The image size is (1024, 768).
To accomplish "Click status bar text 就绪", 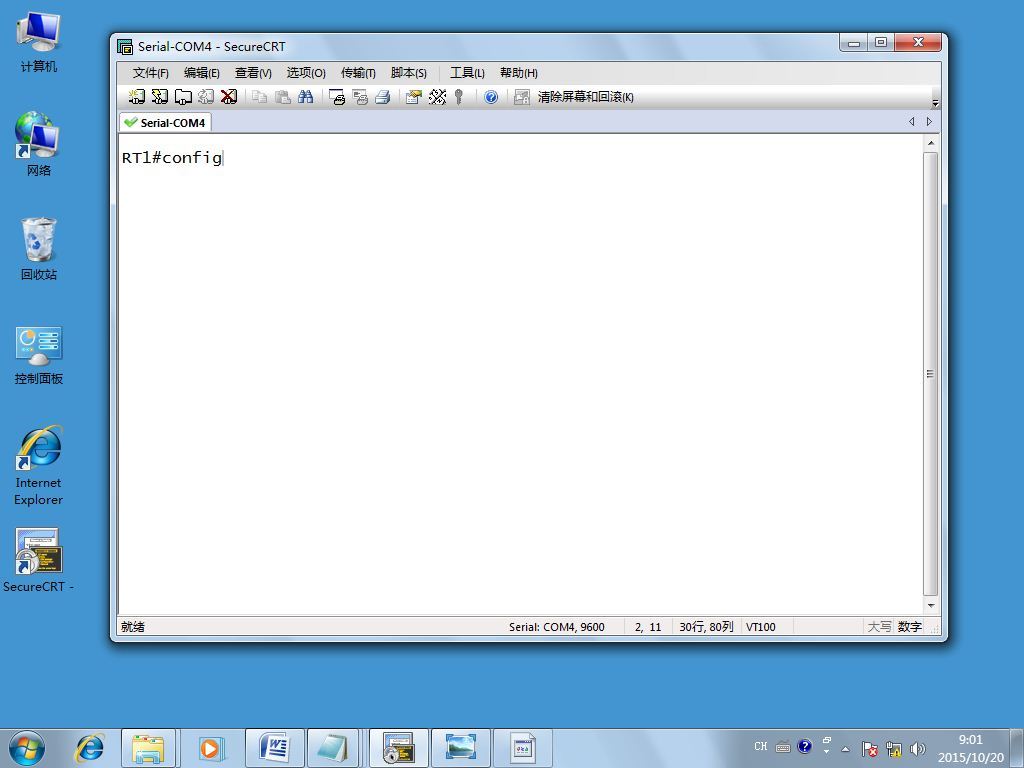I will [133, 627].
